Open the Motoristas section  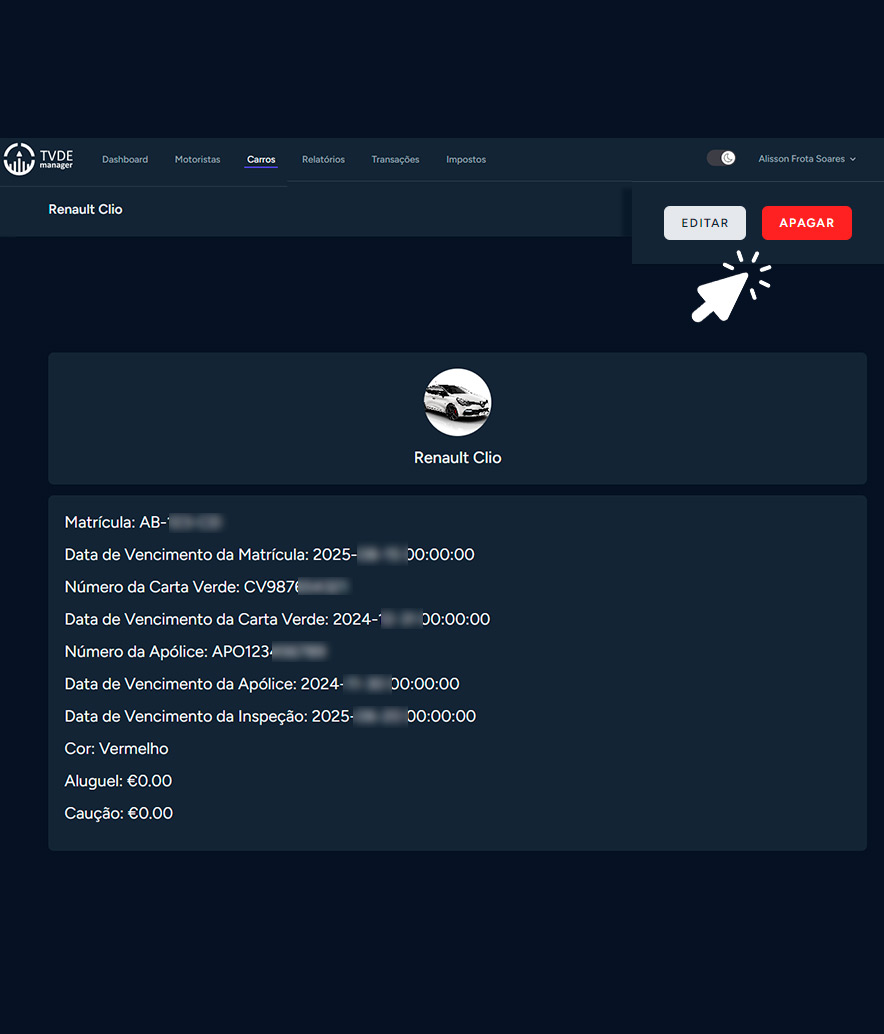tap(197, 160)
